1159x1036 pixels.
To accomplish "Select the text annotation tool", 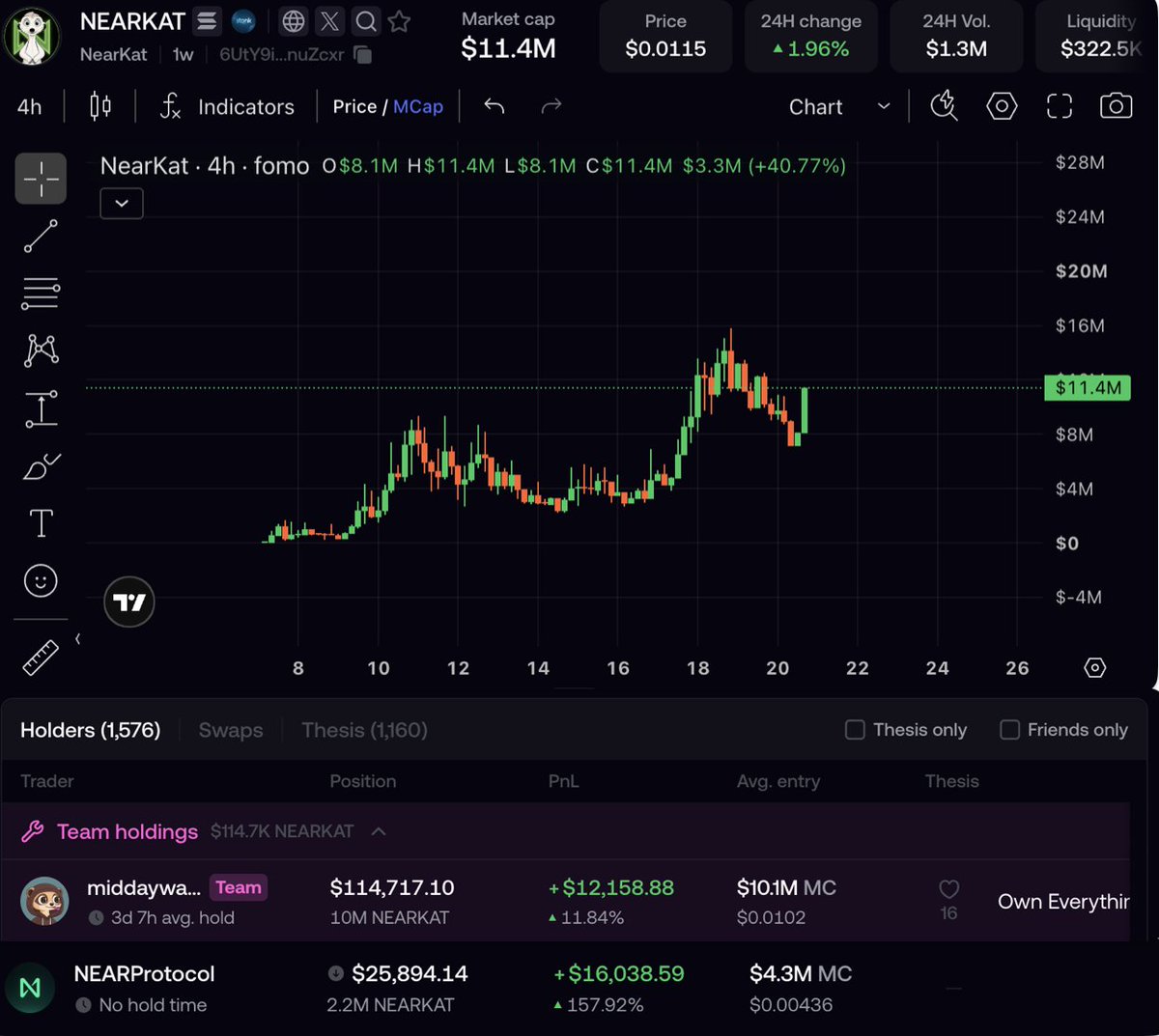I will (41, 523).
